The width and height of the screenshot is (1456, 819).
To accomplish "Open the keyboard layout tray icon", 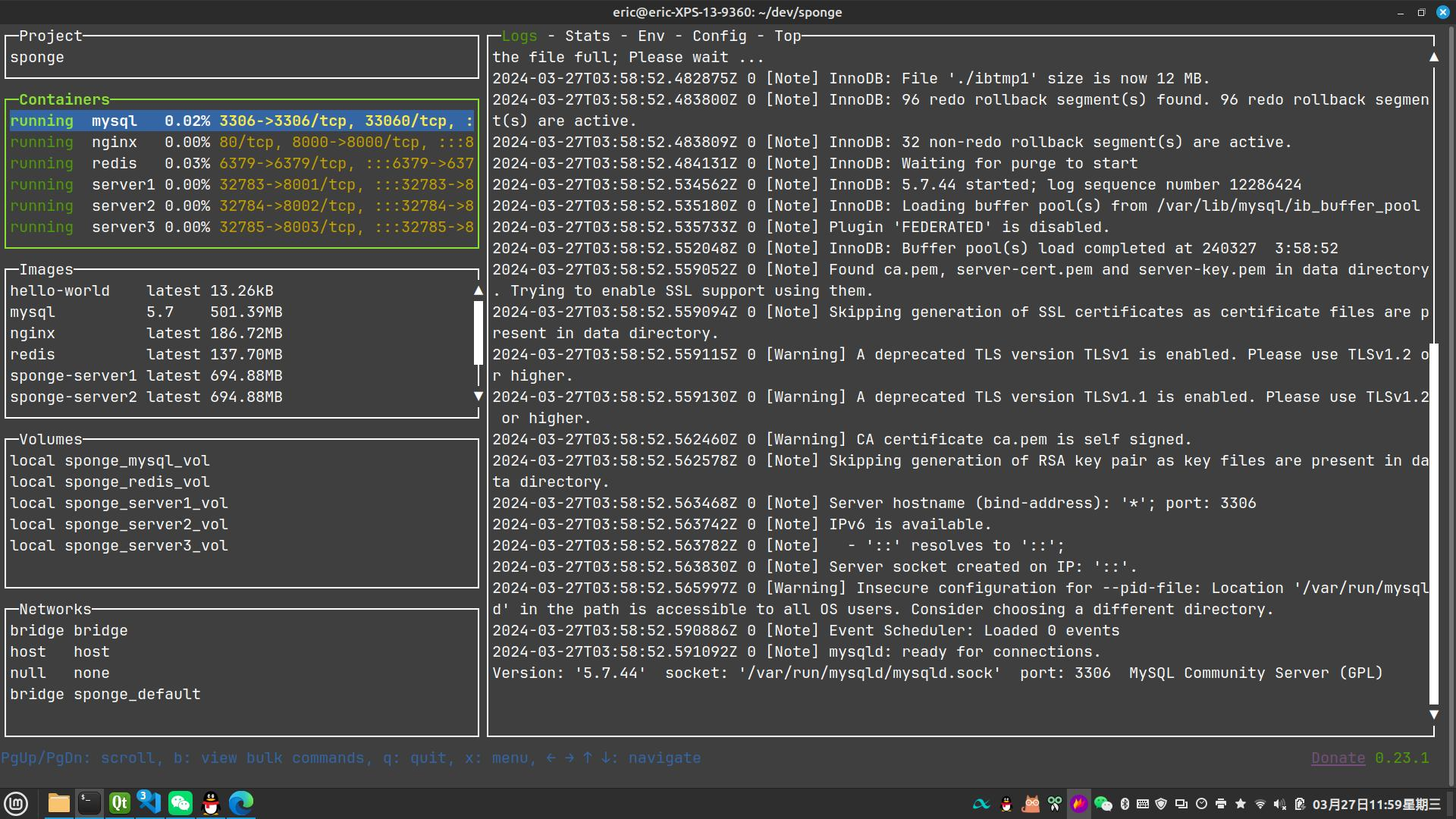I will 1143,804.
